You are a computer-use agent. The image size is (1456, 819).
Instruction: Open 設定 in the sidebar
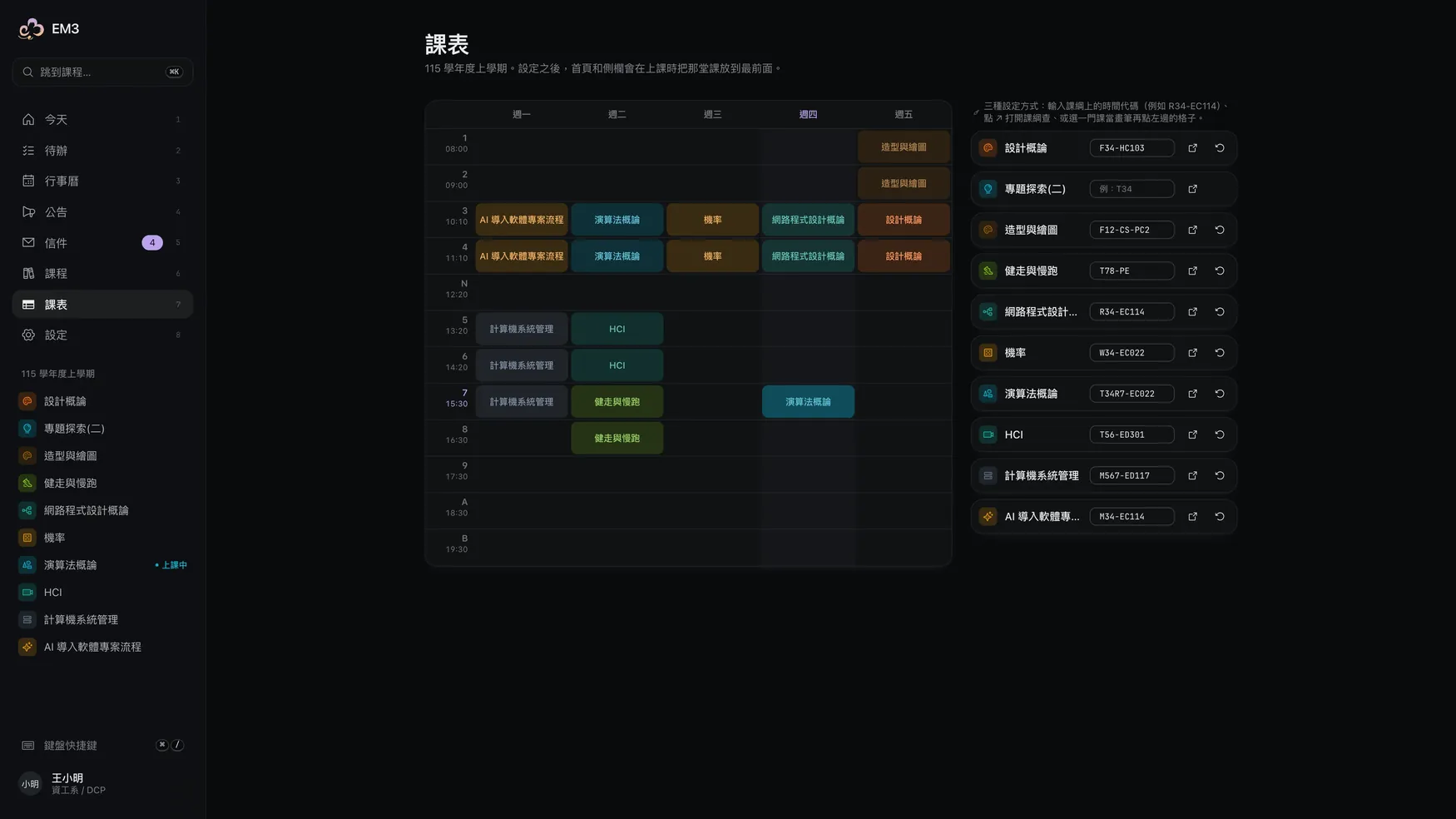(x=102, y=335)
